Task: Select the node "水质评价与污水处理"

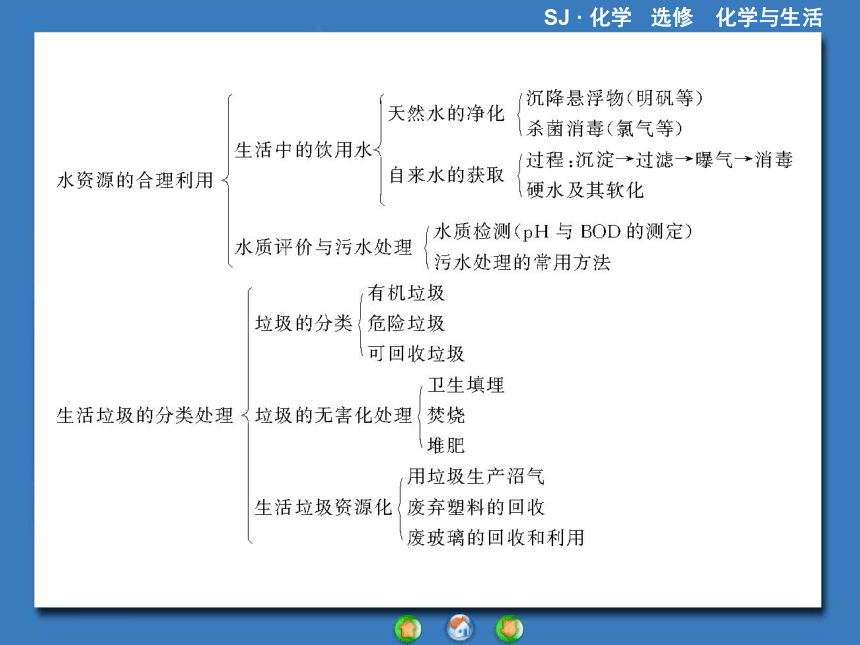Action: click(x=324, y=247)
